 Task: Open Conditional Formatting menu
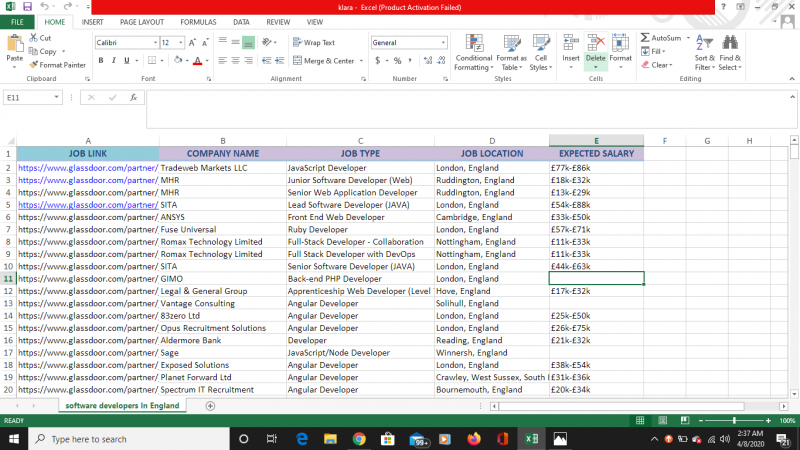(473, 53)
